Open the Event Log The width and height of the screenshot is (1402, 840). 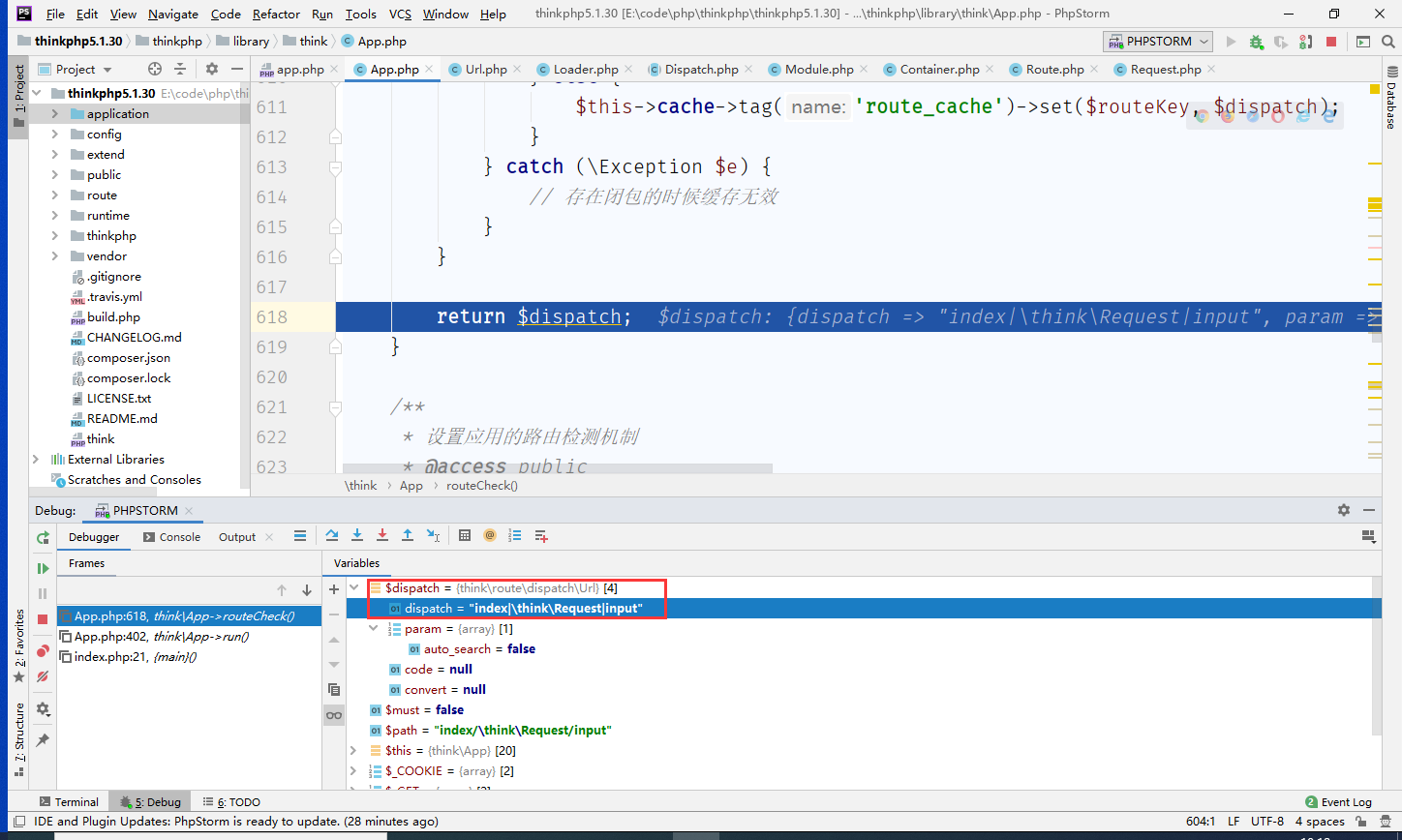(x=1339, y=801)
